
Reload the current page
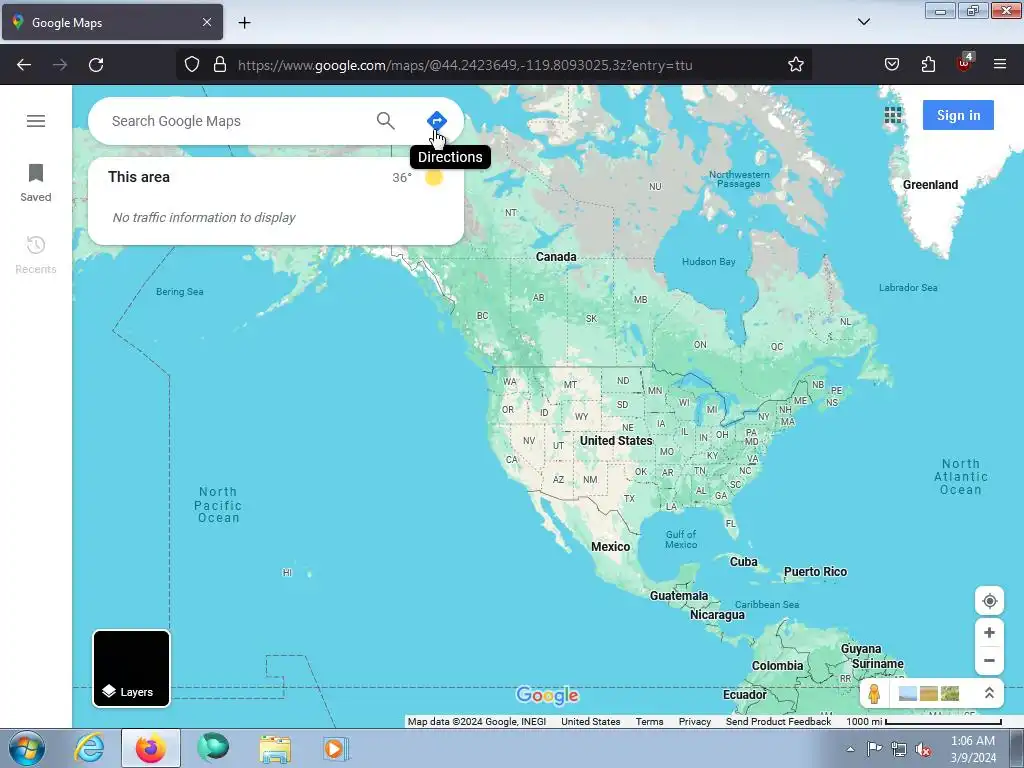pos(96,65)
